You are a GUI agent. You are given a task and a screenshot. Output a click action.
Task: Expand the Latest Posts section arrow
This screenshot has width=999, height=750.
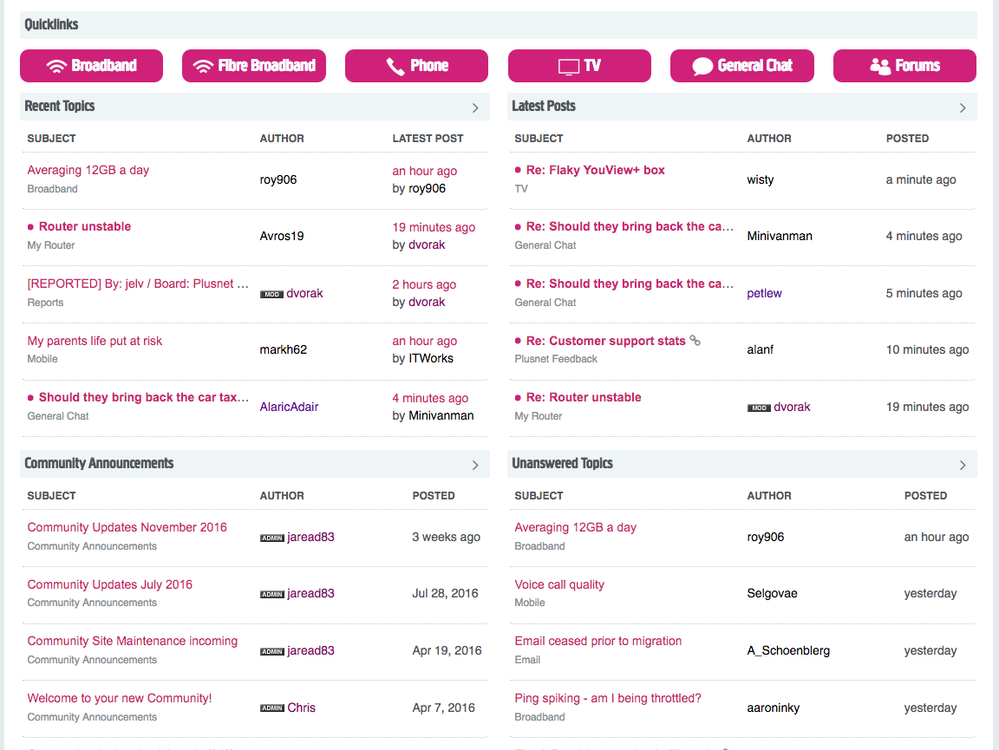(962, 106)
